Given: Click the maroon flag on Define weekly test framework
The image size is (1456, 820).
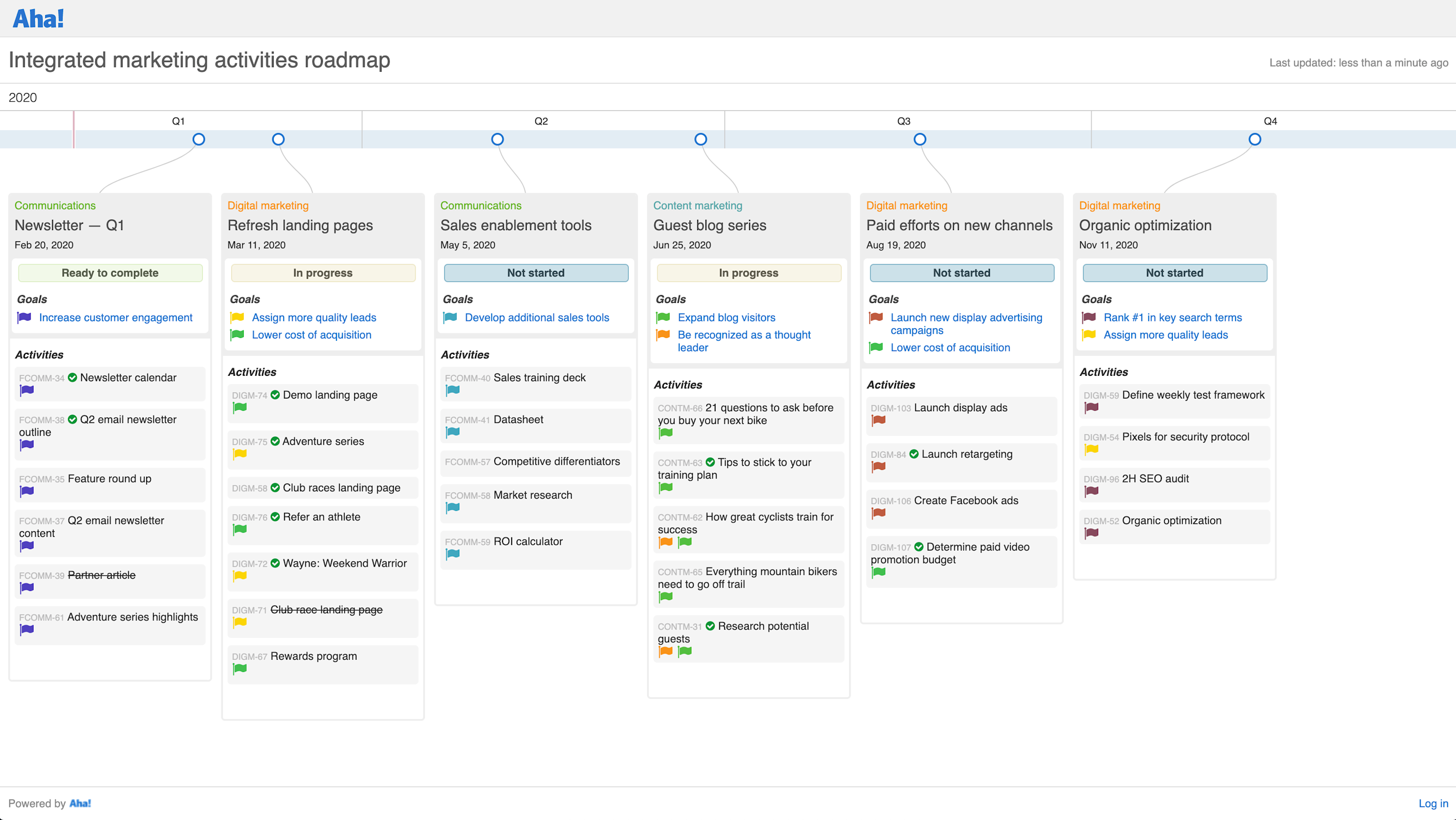Looking at the screenshot, I should click(1091, 408).
